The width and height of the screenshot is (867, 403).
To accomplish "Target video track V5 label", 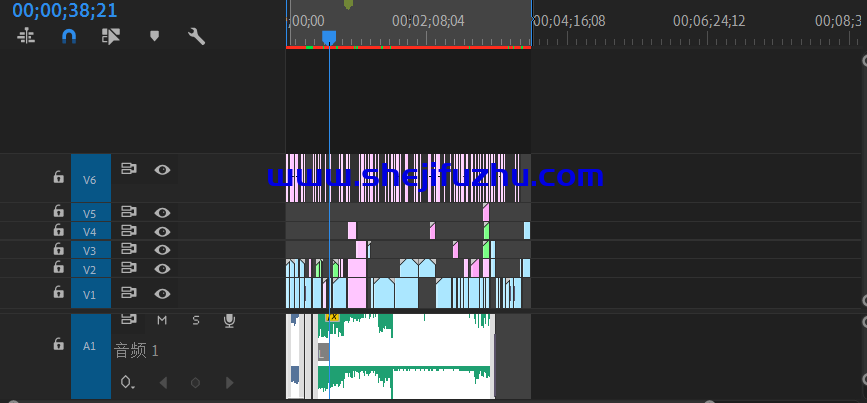I will (x=90, y=214).
